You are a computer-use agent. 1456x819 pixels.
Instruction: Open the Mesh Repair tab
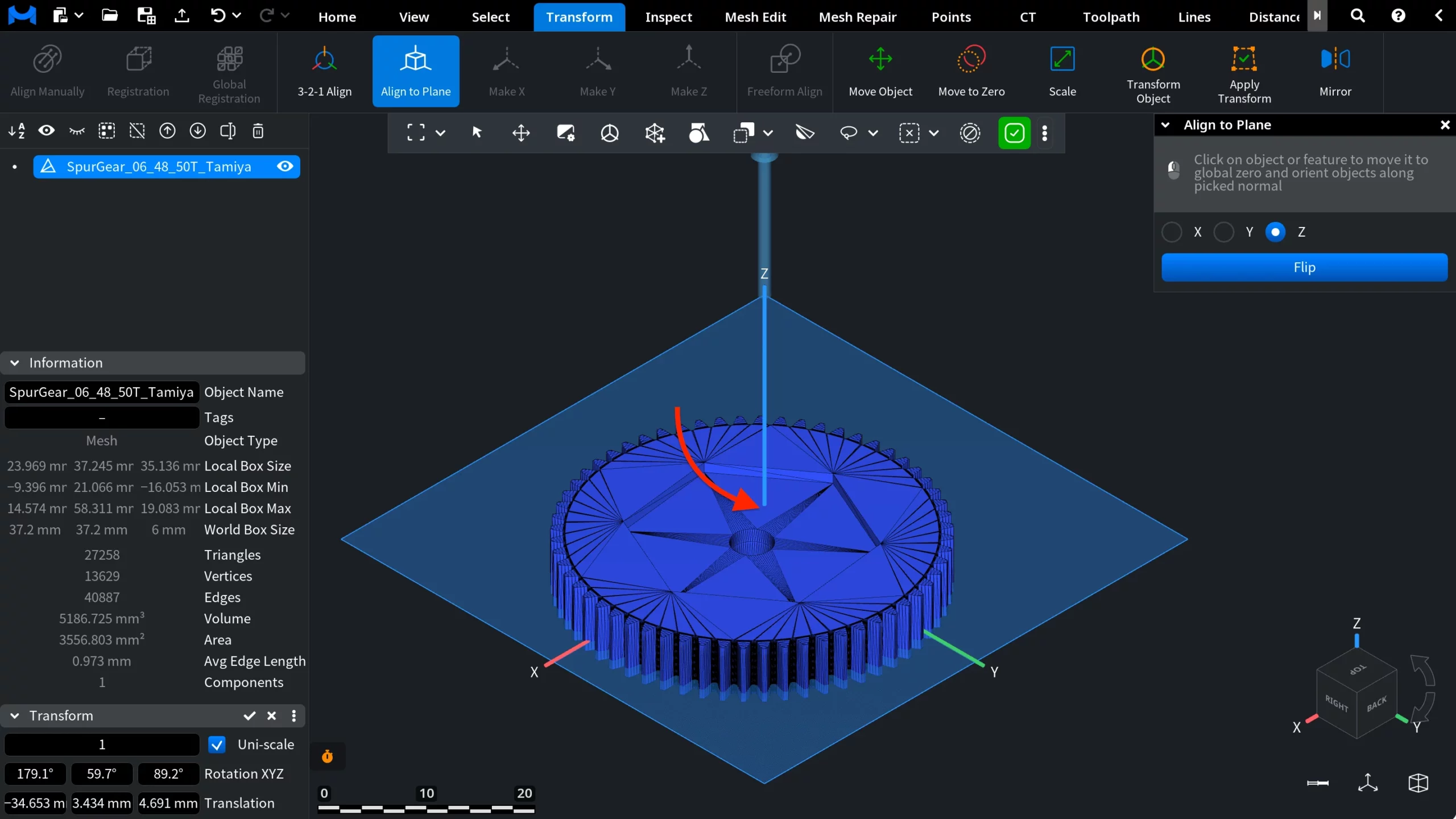(x=857, y=17)
